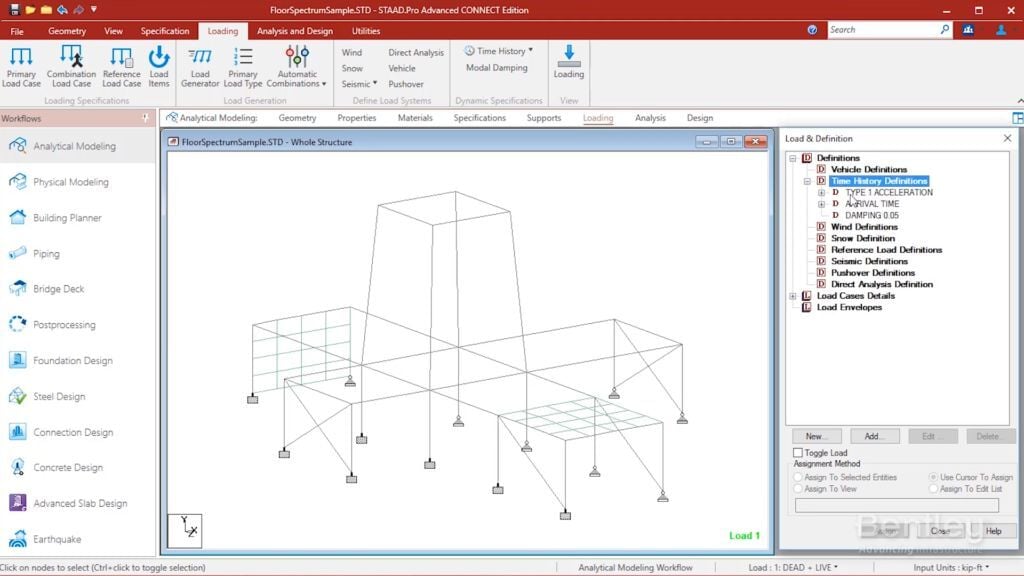
Task: Click the assignment list input field
Action: [897, 505]
